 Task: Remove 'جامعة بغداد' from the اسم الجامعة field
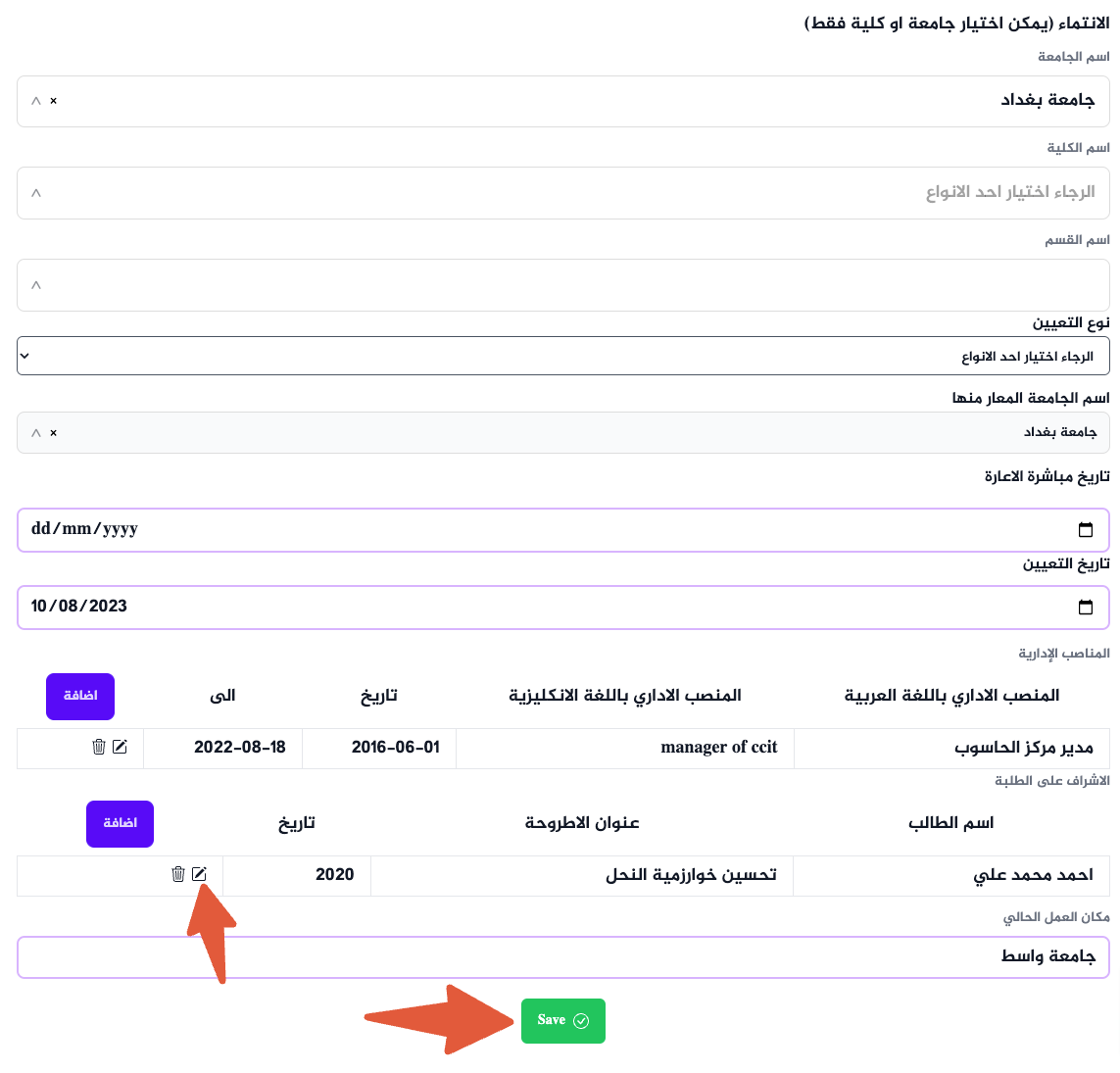tap(54, 101)
